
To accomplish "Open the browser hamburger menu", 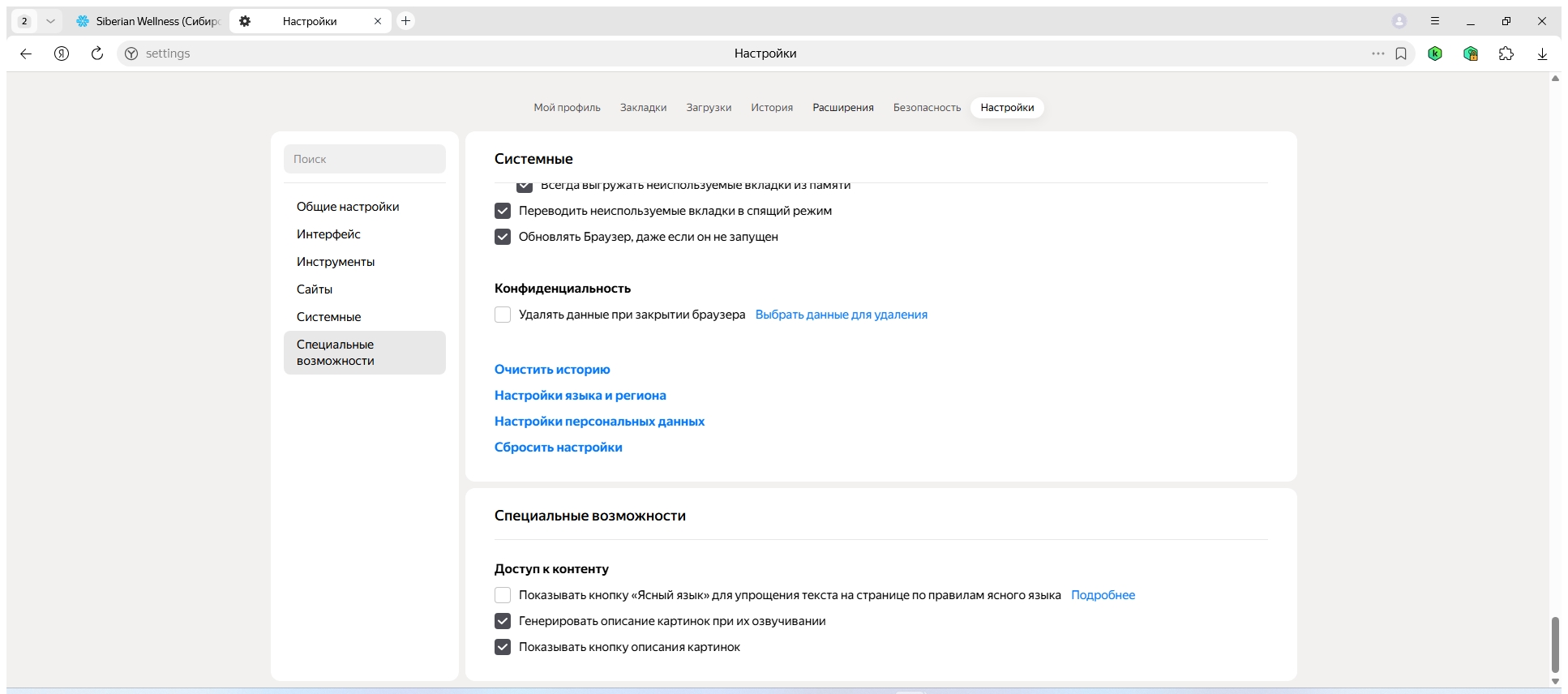I will 1435,21.
